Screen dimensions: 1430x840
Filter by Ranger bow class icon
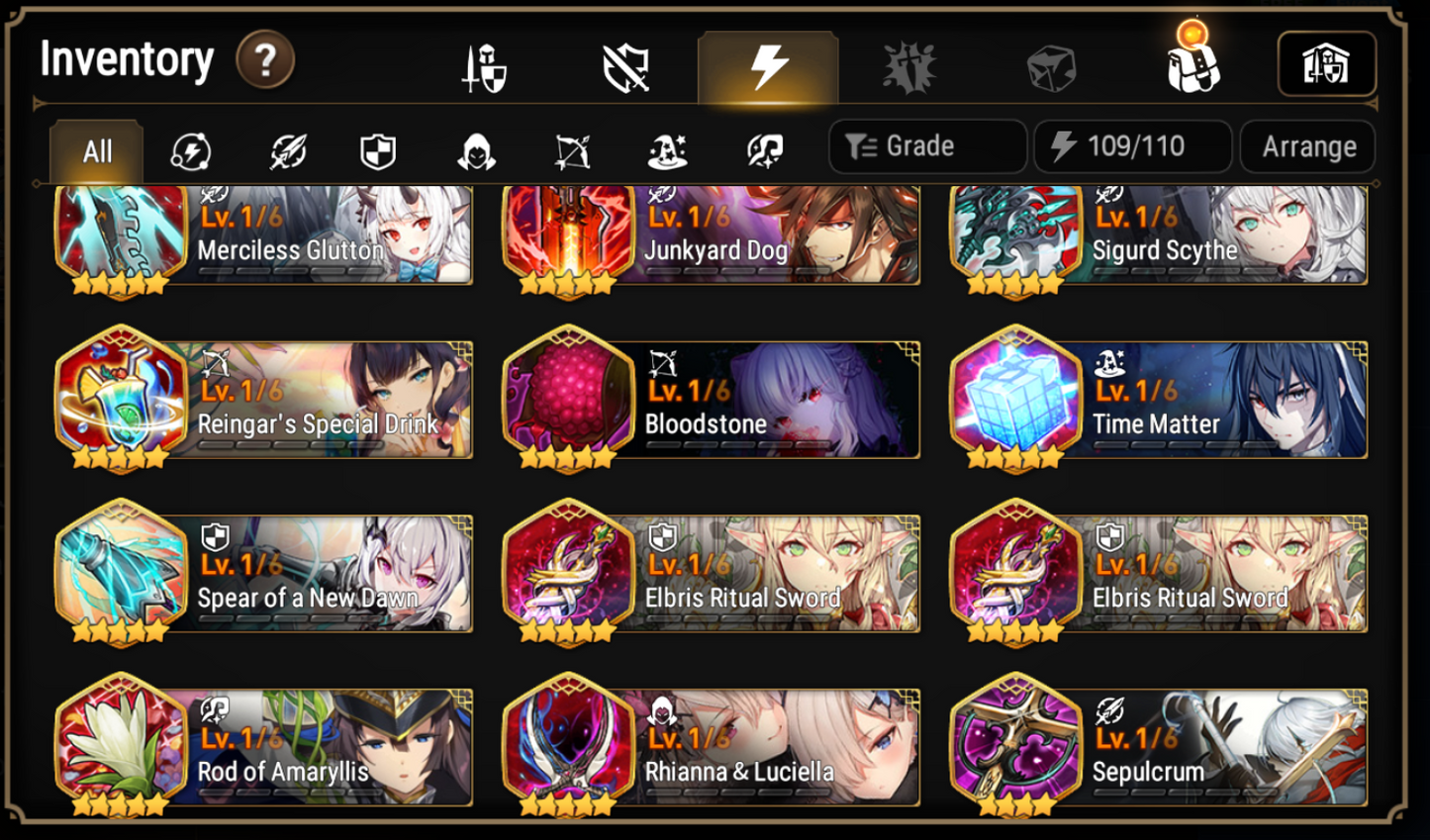[572, 151]
